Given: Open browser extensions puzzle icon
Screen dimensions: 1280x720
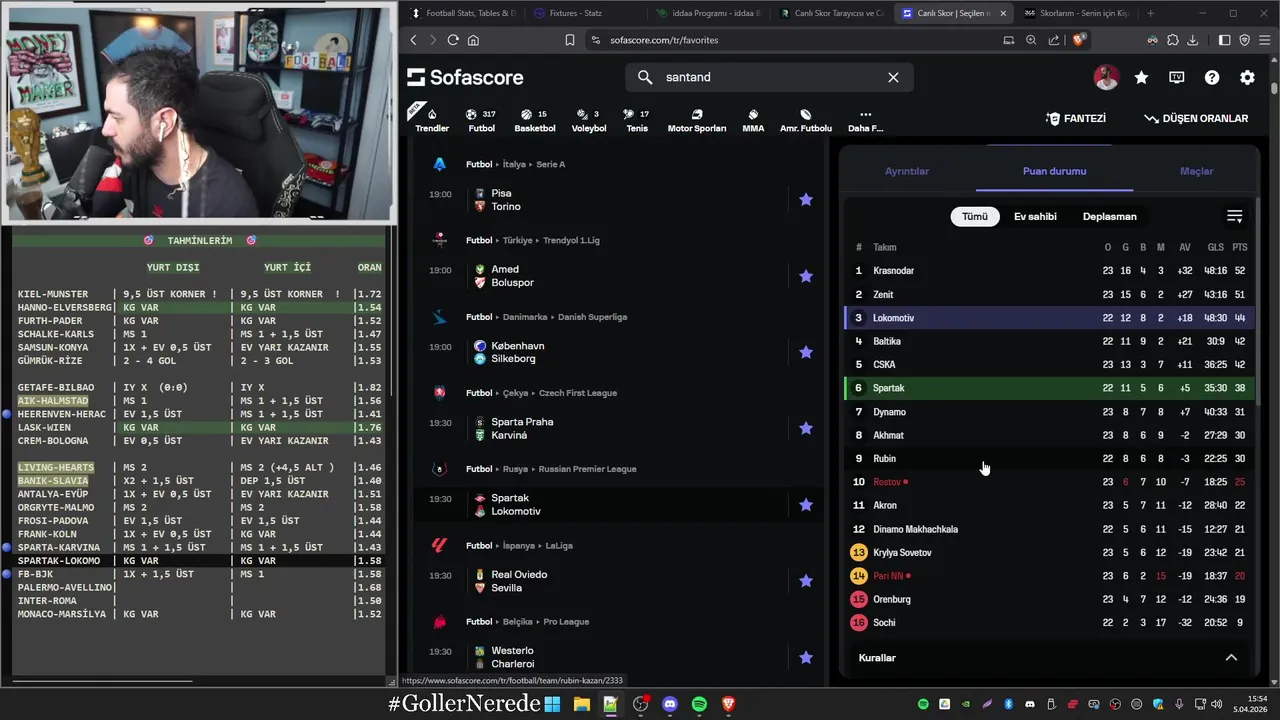Looking at the screenshot, I should coord(1173,40).
